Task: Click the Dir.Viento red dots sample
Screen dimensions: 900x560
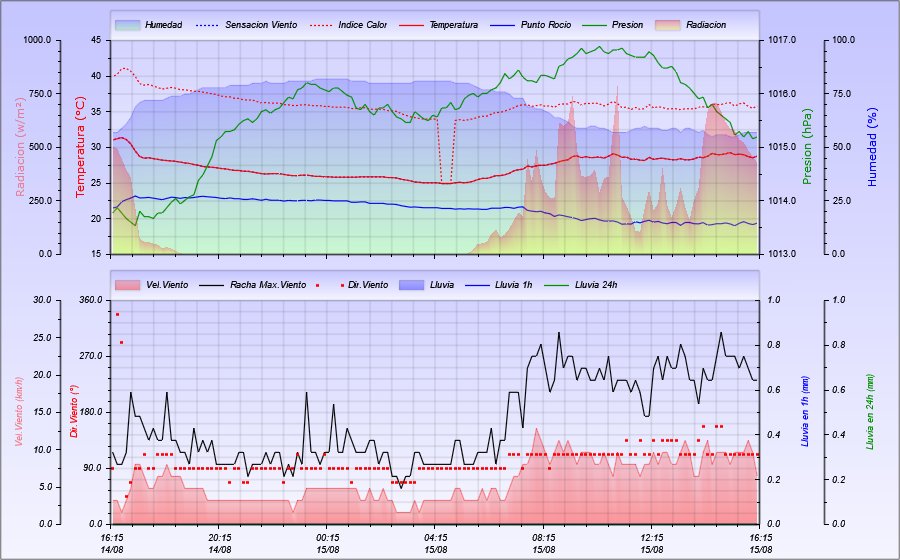Action: point(330,285)
